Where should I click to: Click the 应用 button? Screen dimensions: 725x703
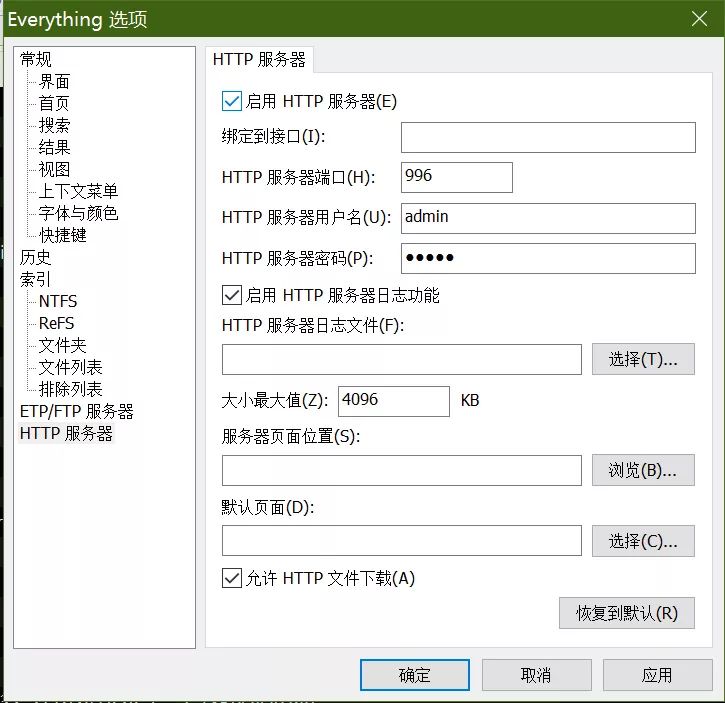pos(657,675)
